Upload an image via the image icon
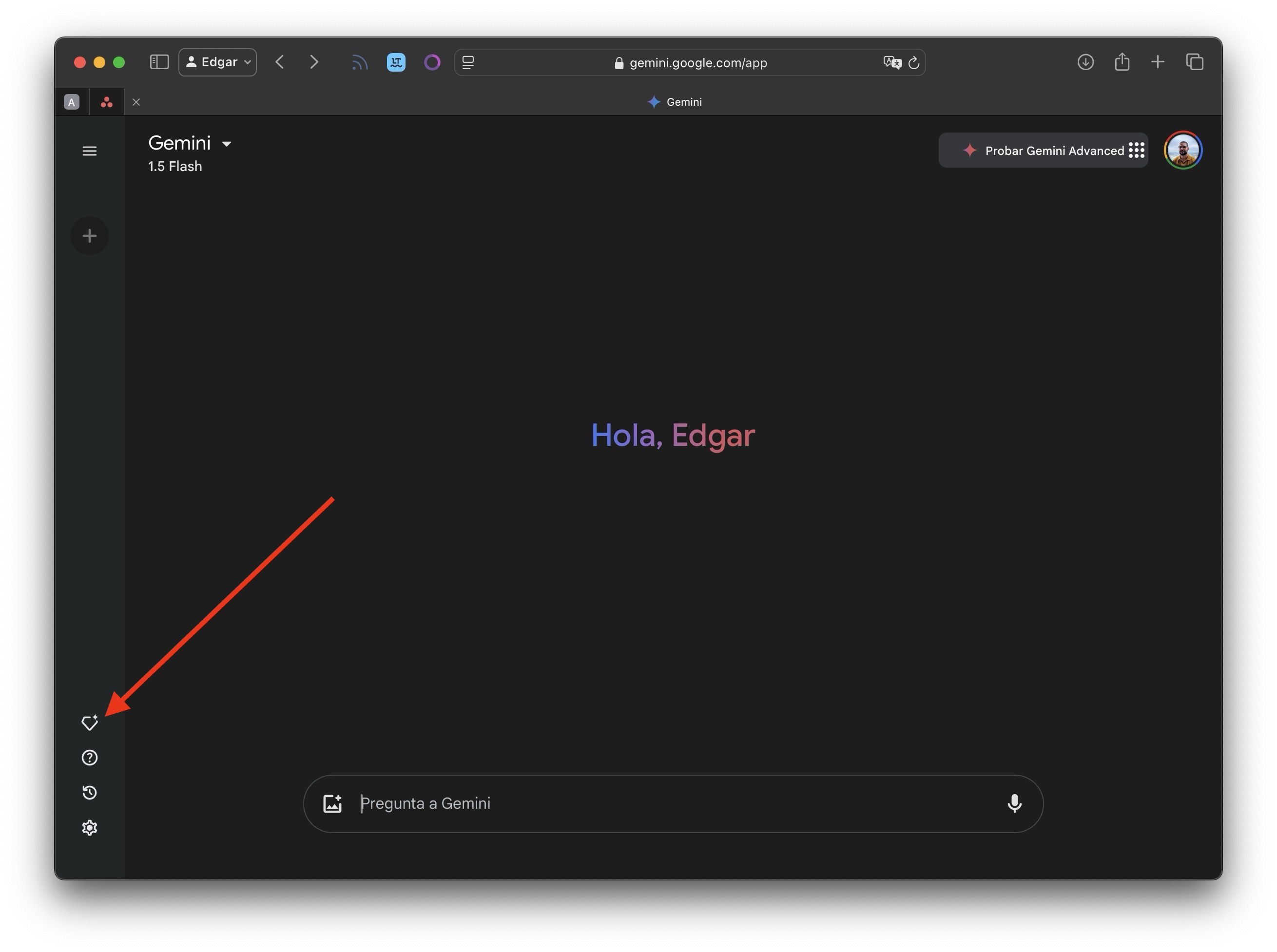1277x952 pixels. (x=333, y=803)
